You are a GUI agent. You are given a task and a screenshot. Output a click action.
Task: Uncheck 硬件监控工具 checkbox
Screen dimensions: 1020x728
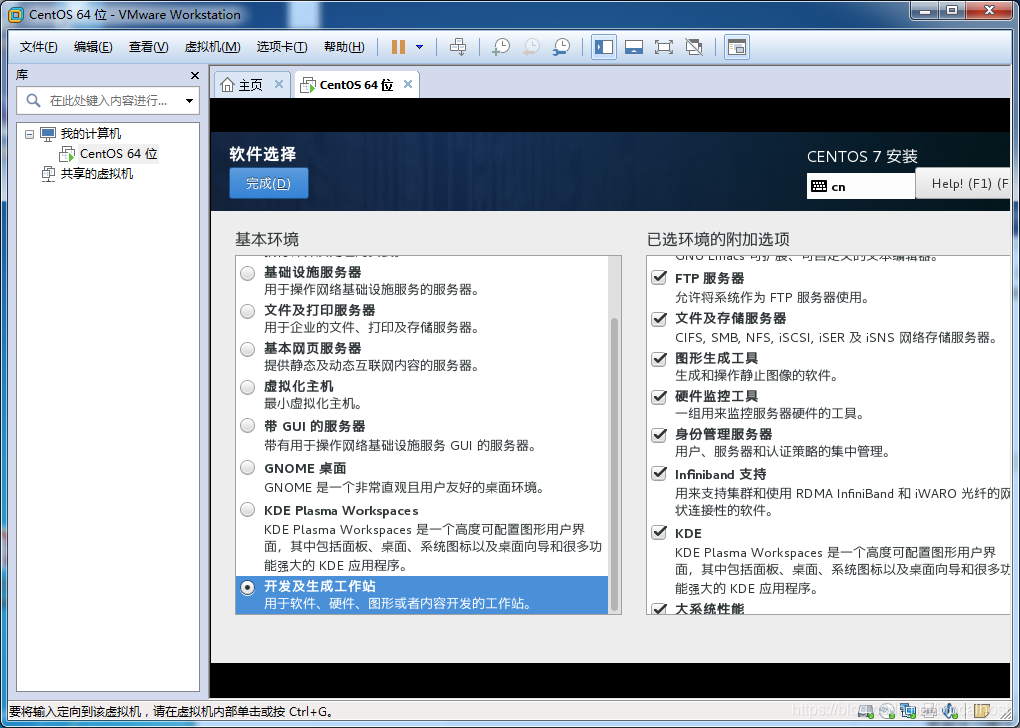click(659, 396)
